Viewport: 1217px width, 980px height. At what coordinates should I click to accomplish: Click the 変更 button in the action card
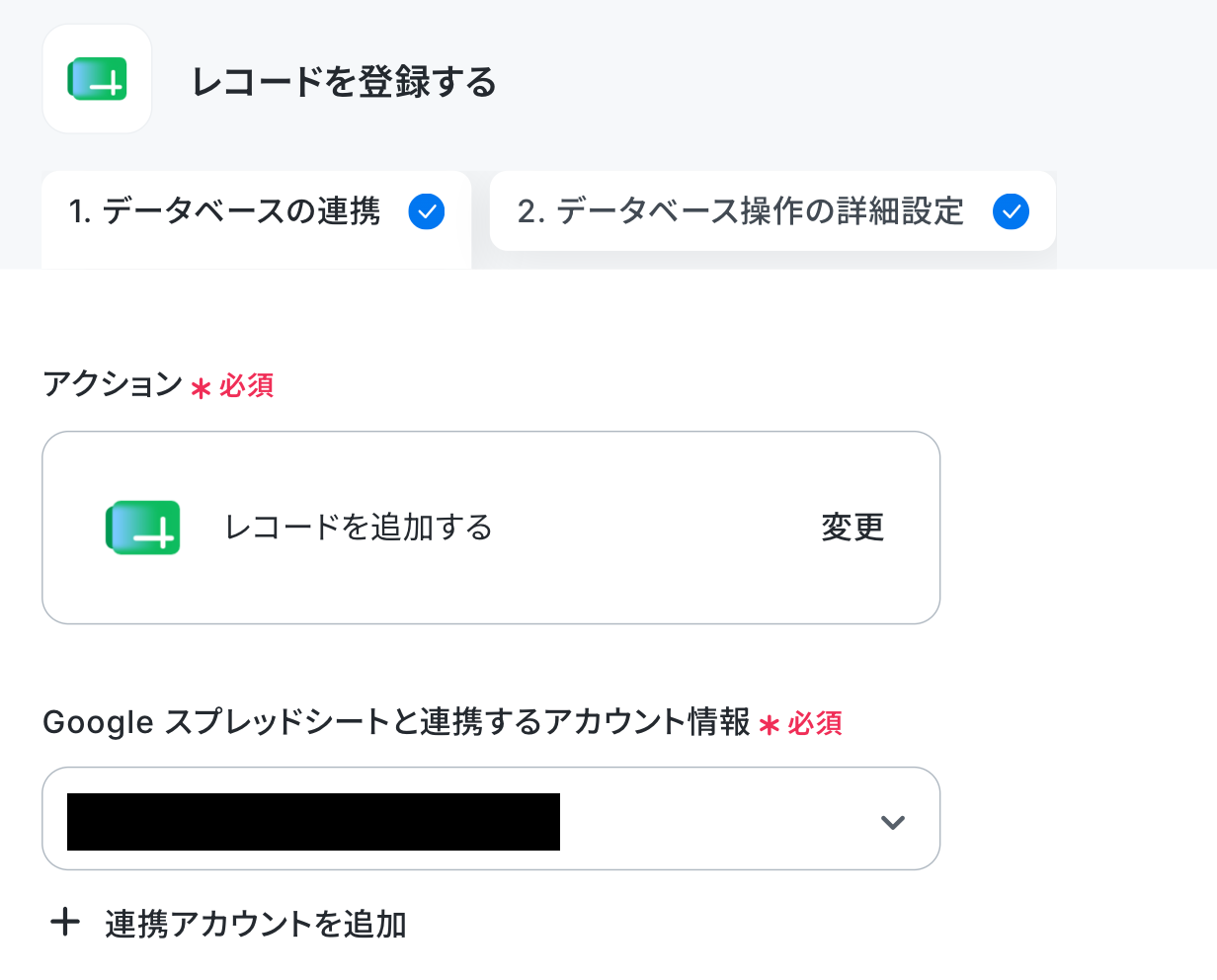852,528
